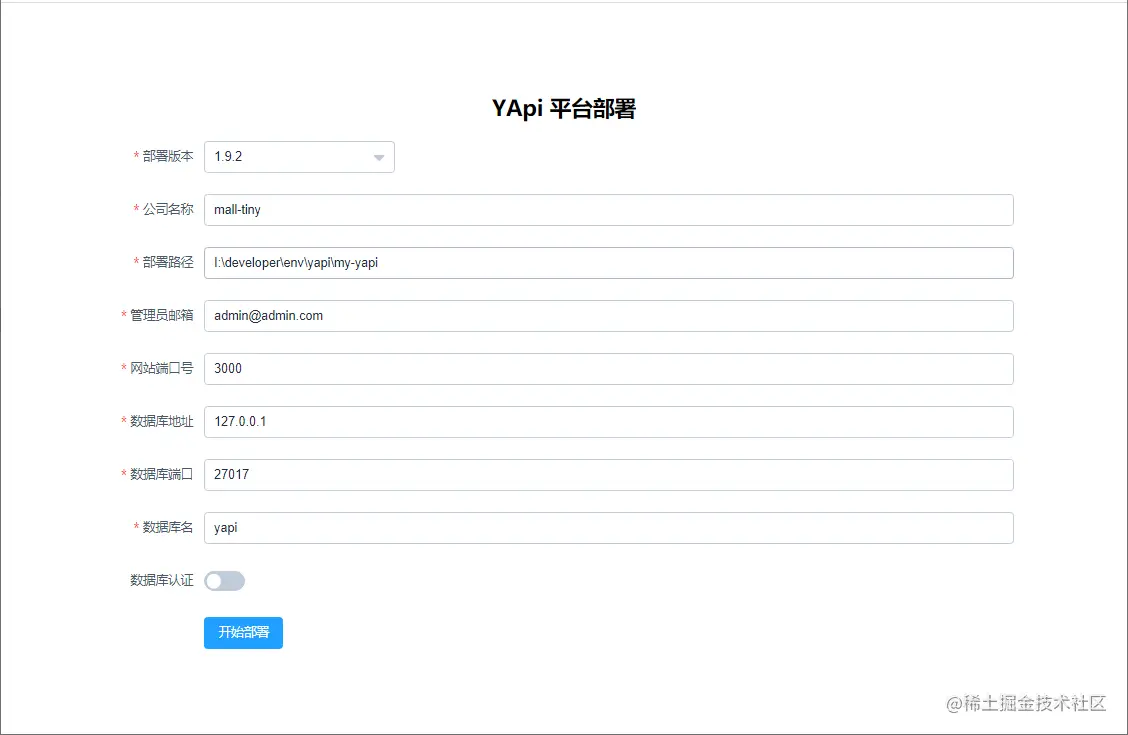Screen dimensions: 1128x735
Task: Click the 部署路径 deployment path input
Action: [x=609, y=262]
